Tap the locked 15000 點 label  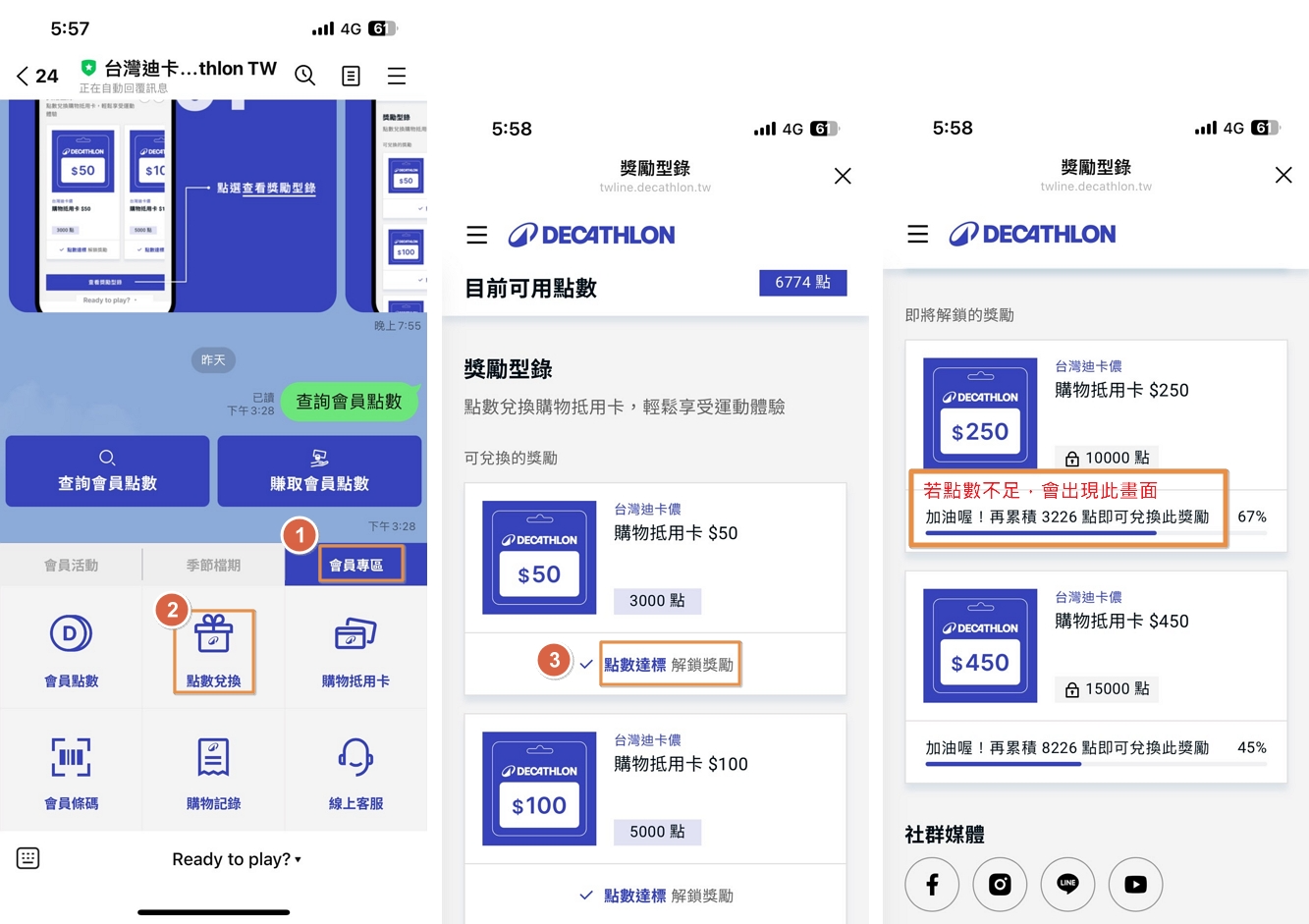(x=1107, y=689)
